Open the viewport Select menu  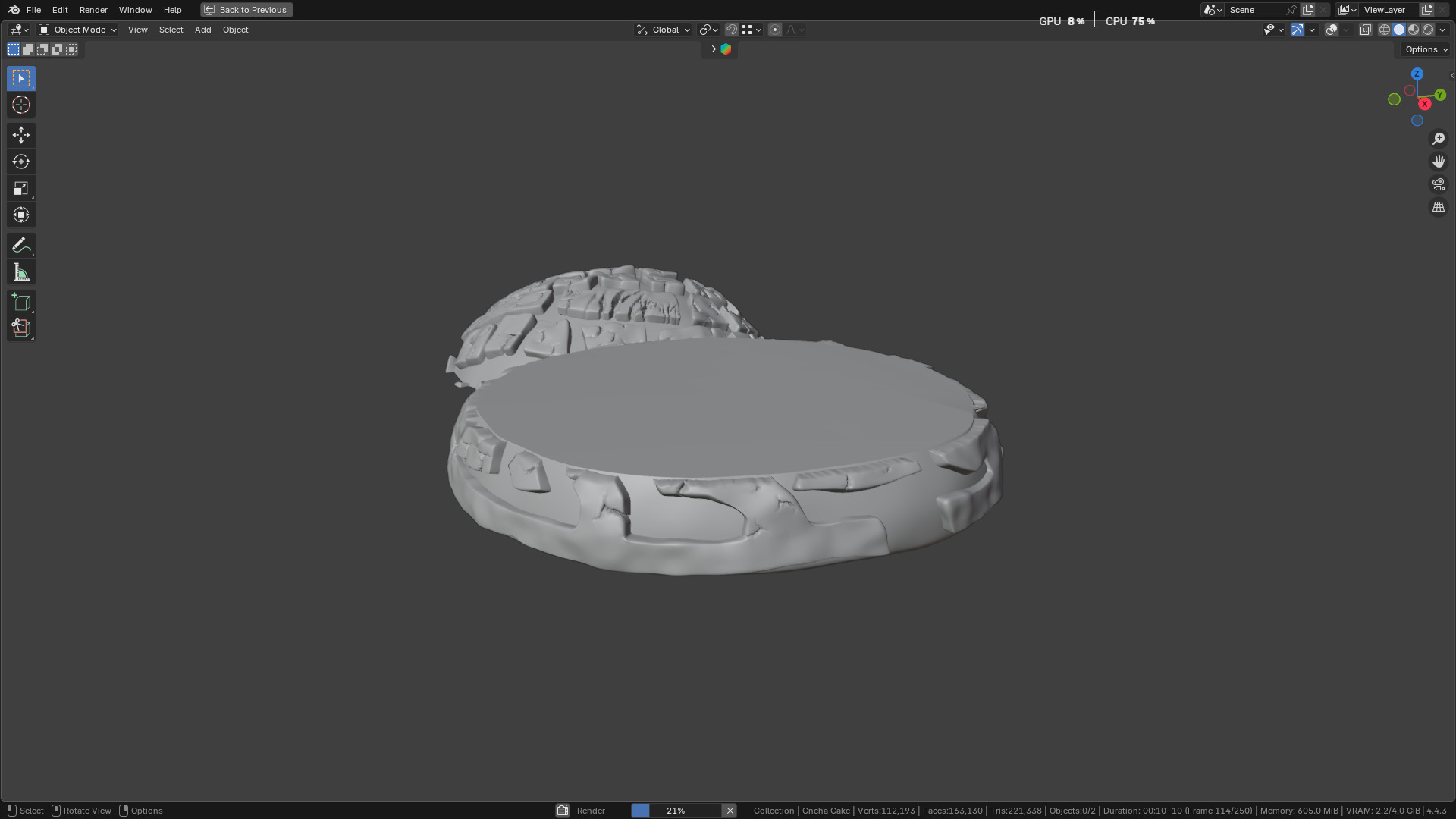tap(171, 30)
